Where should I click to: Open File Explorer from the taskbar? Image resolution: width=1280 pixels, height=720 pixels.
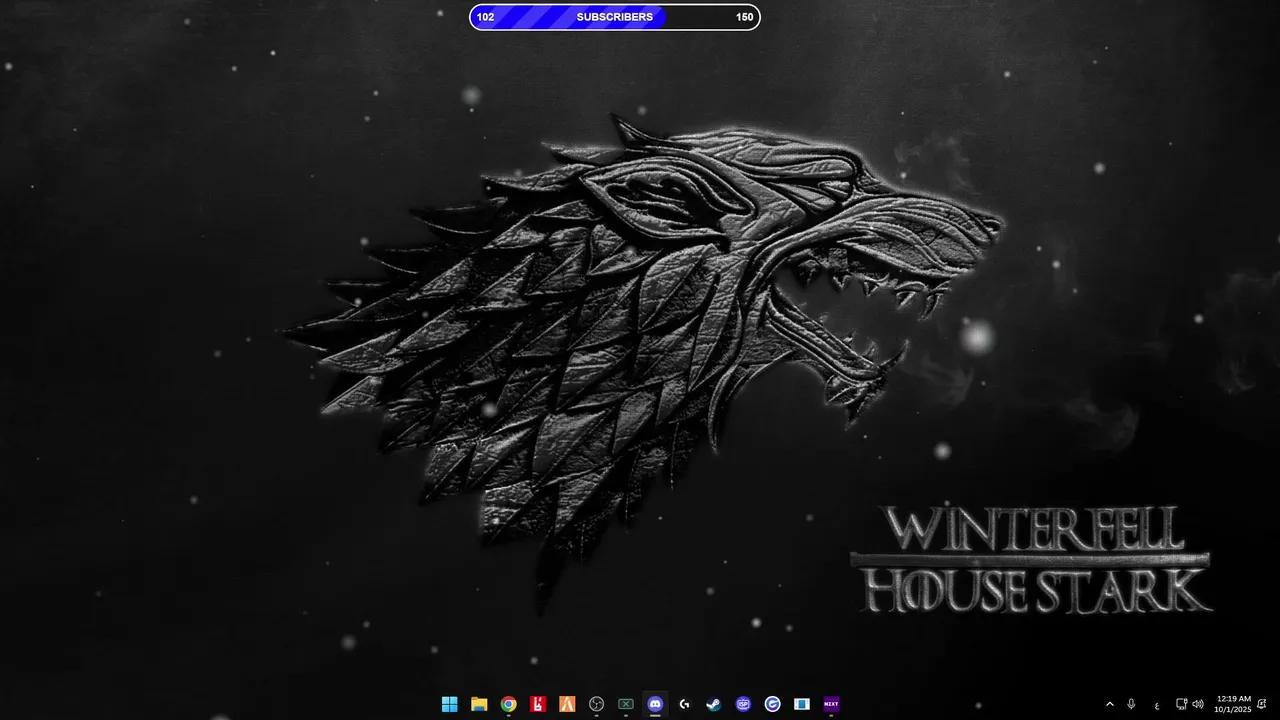[479, 704]
